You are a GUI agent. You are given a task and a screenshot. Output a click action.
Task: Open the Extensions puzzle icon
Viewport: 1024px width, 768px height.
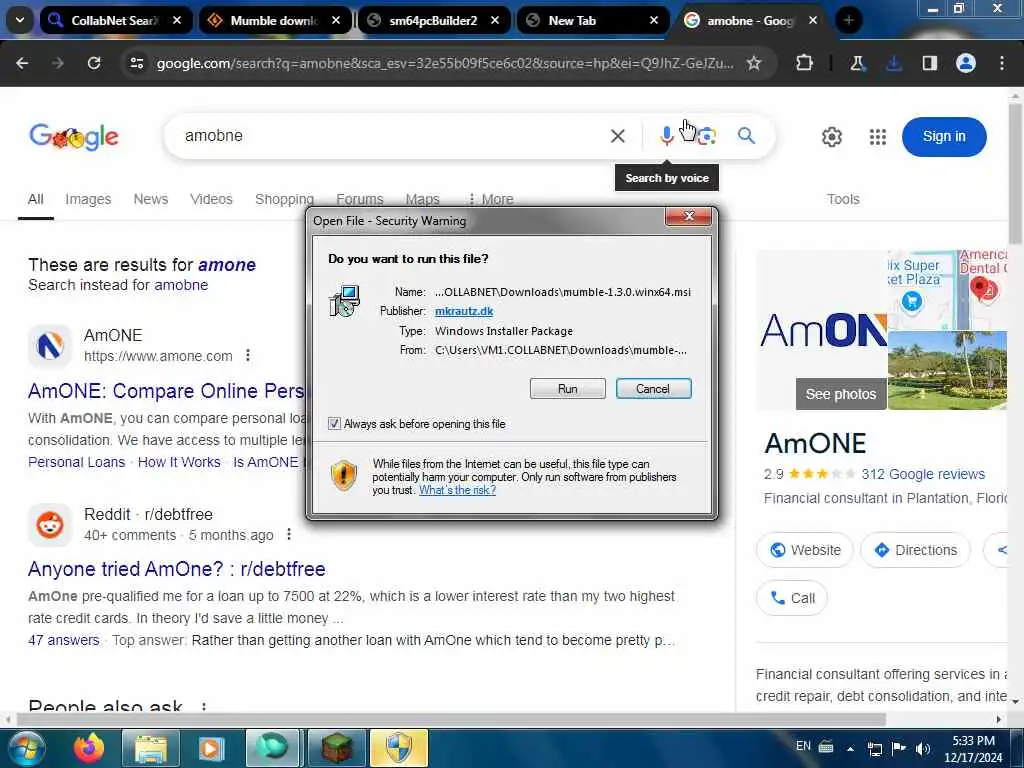coord(805,63)
